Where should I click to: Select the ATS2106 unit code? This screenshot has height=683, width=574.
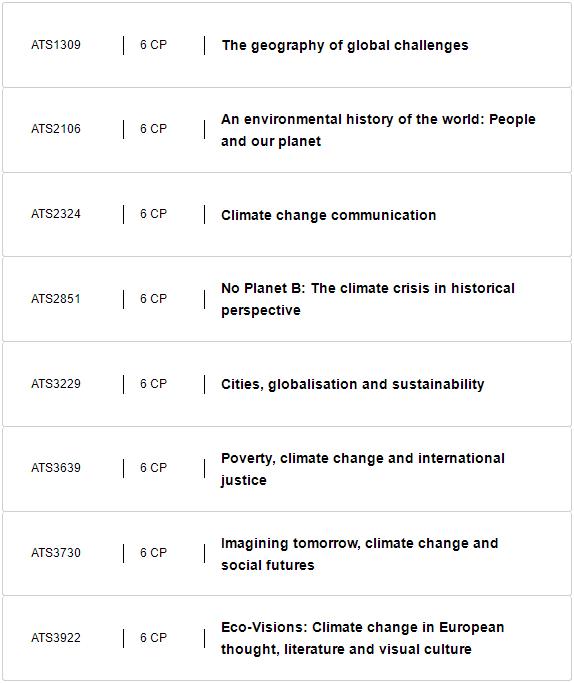(56, 129)
